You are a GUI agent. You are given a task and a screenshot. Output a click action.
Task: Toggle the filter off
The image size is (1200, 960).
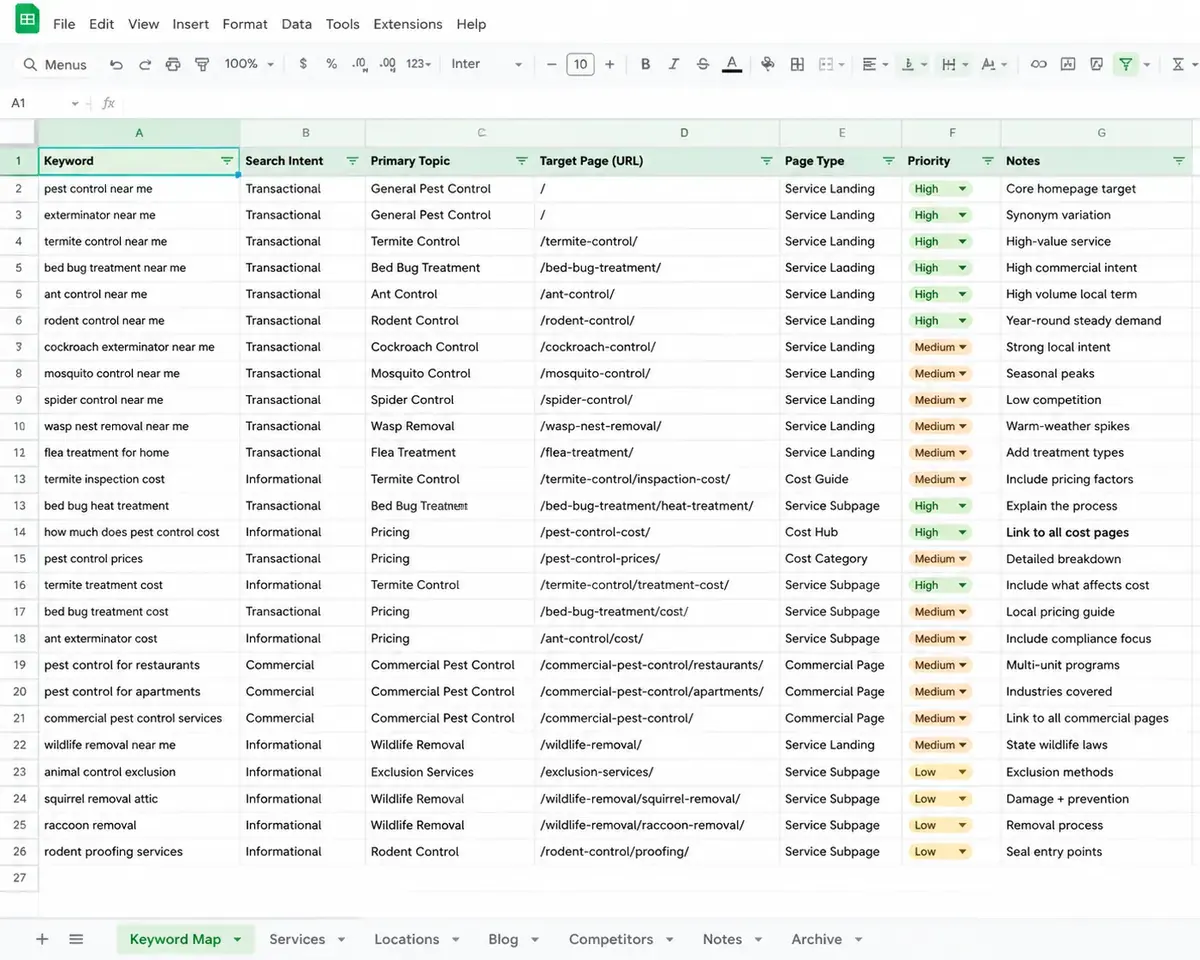[1126, 64]
